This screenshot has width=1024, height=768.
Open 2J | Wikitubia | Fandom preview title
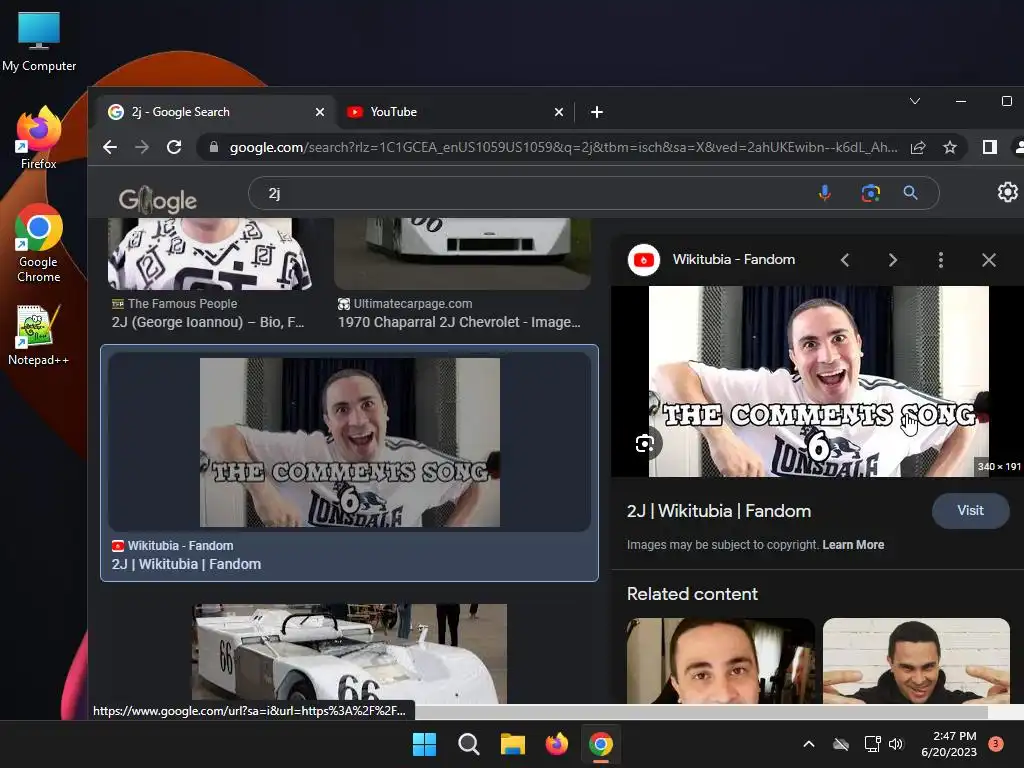(719, 511)
